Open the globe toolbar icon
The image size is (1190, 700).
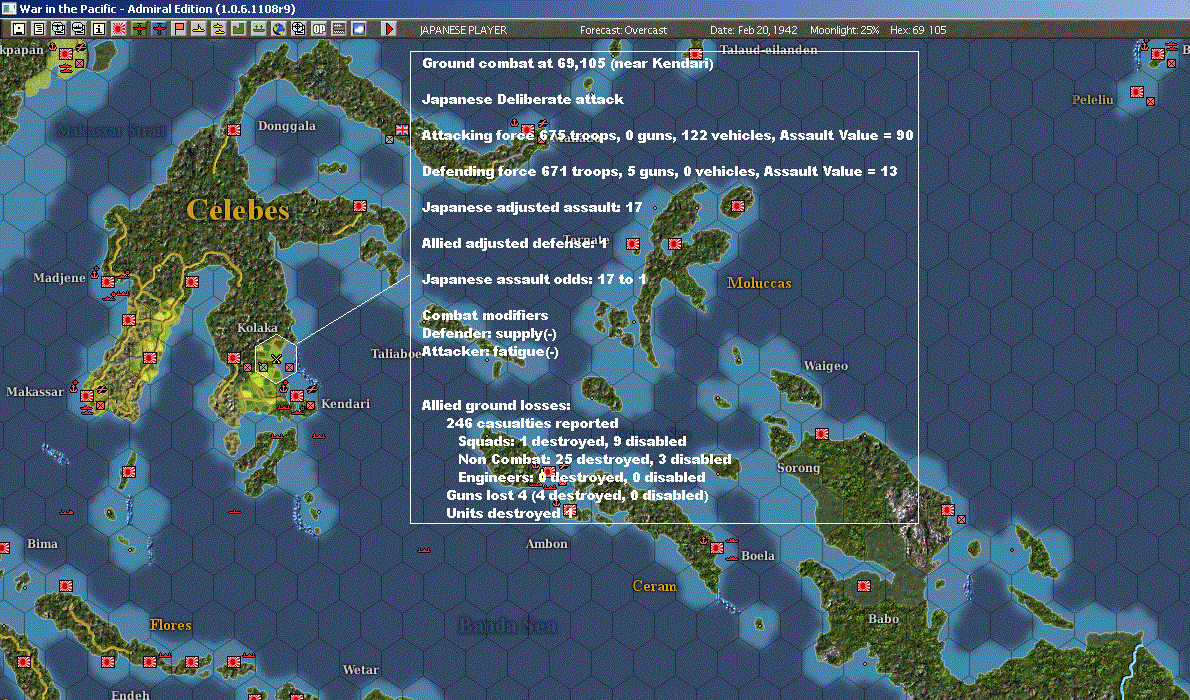[279, 29]
